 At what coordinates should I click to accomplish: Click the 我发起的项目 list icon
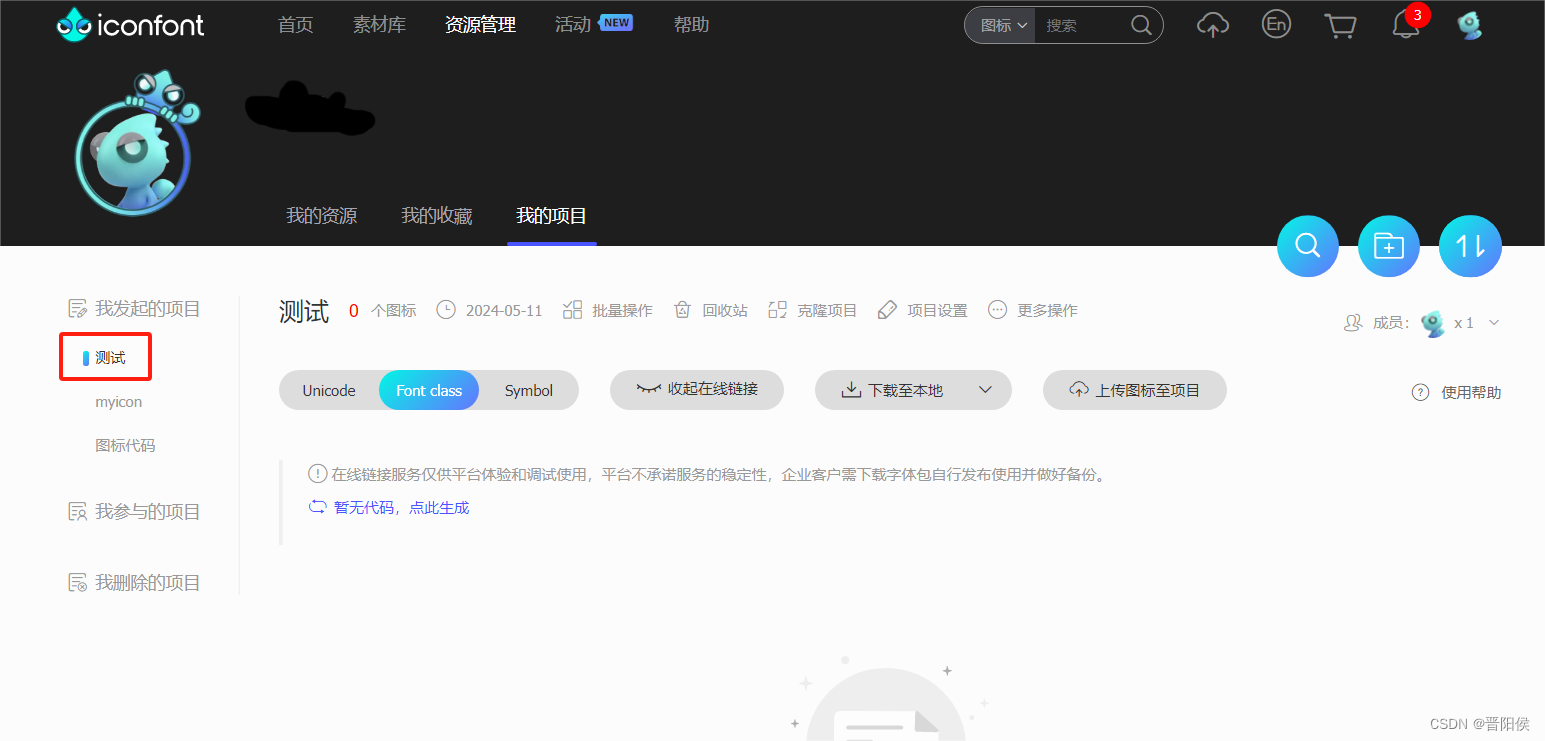(77, 309)
